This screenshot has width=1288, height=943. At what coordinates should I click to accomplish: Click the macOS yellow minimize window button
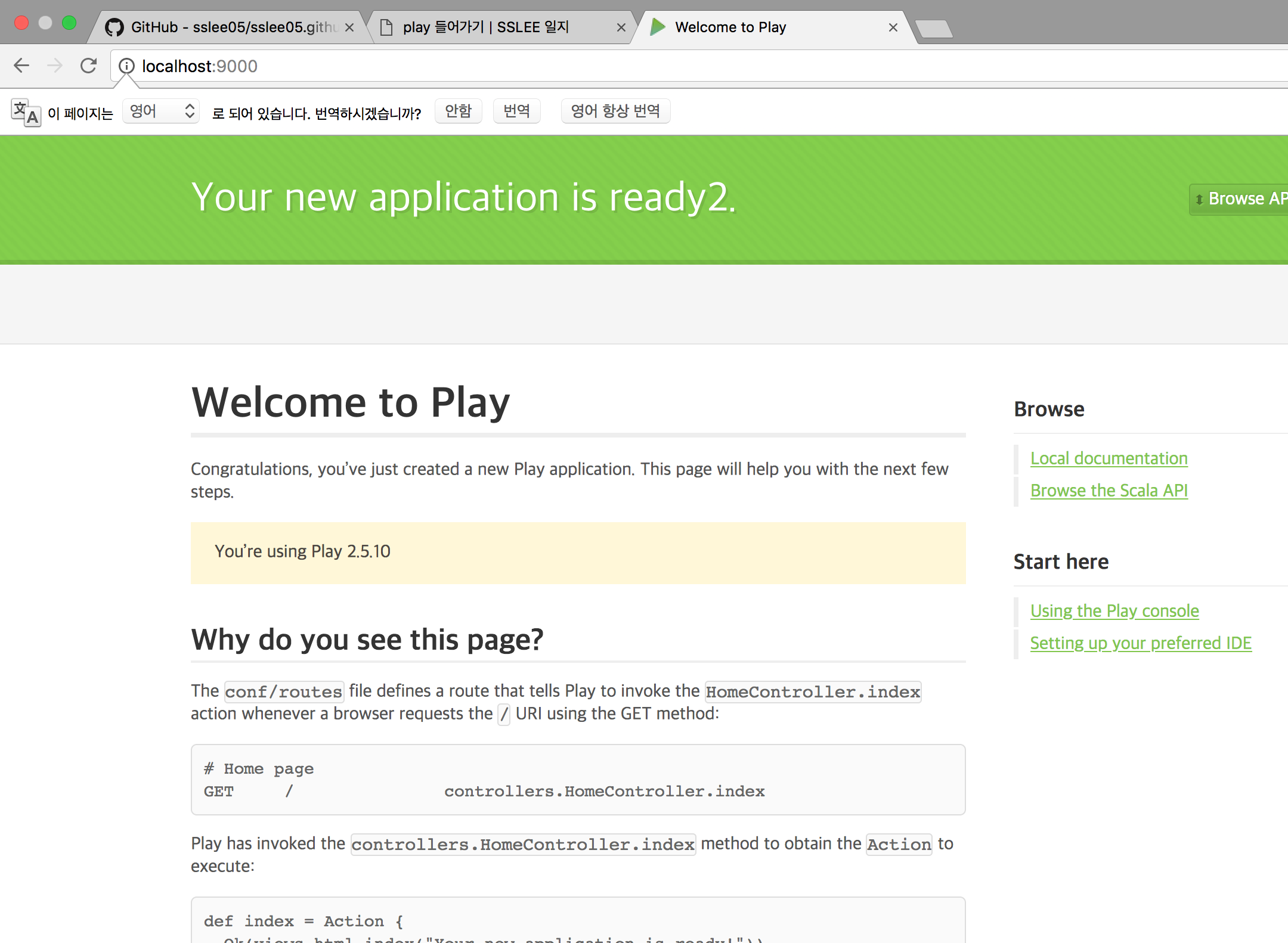pos(45,23)
